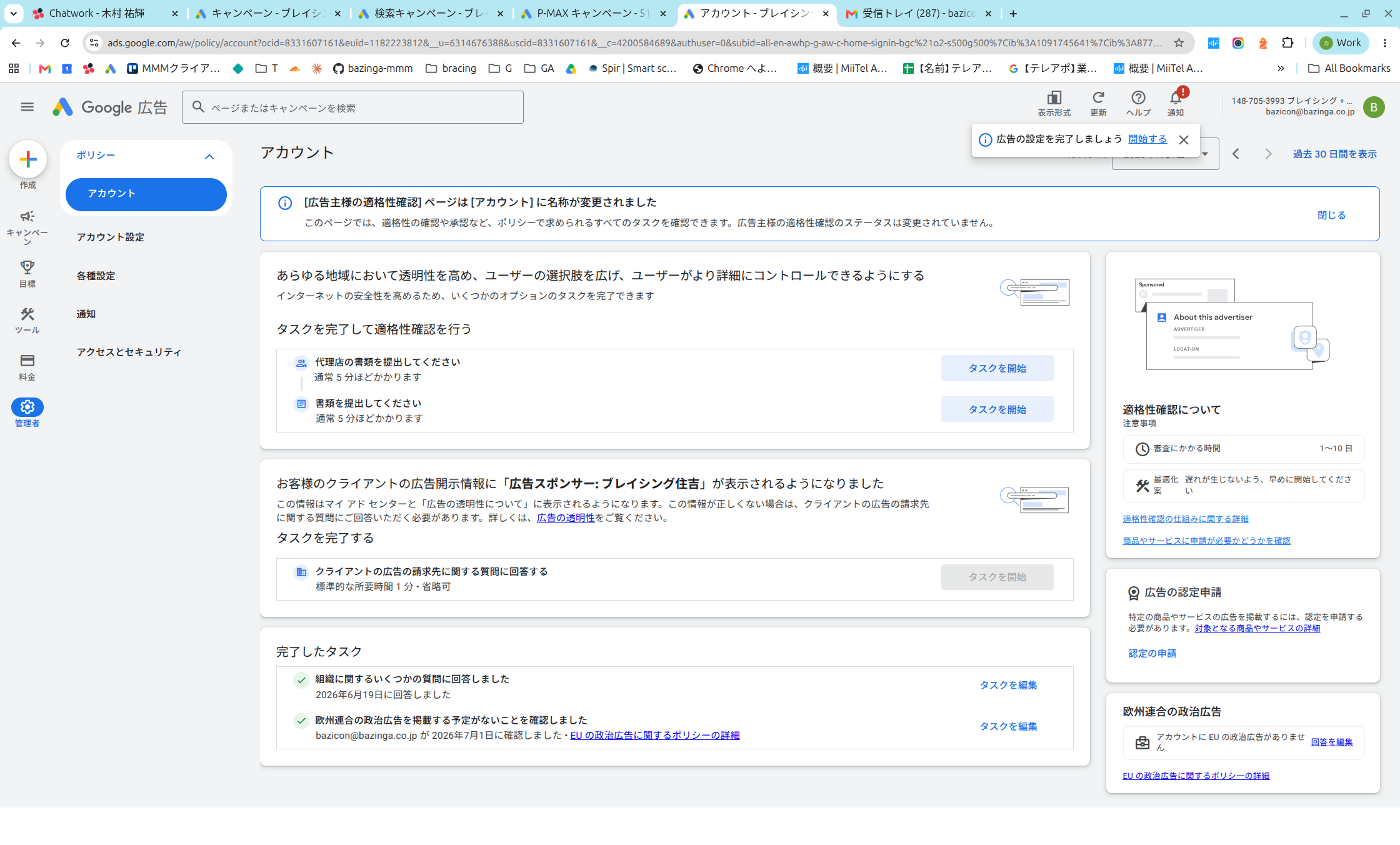Open the main hamburger menu

(27, 107)
